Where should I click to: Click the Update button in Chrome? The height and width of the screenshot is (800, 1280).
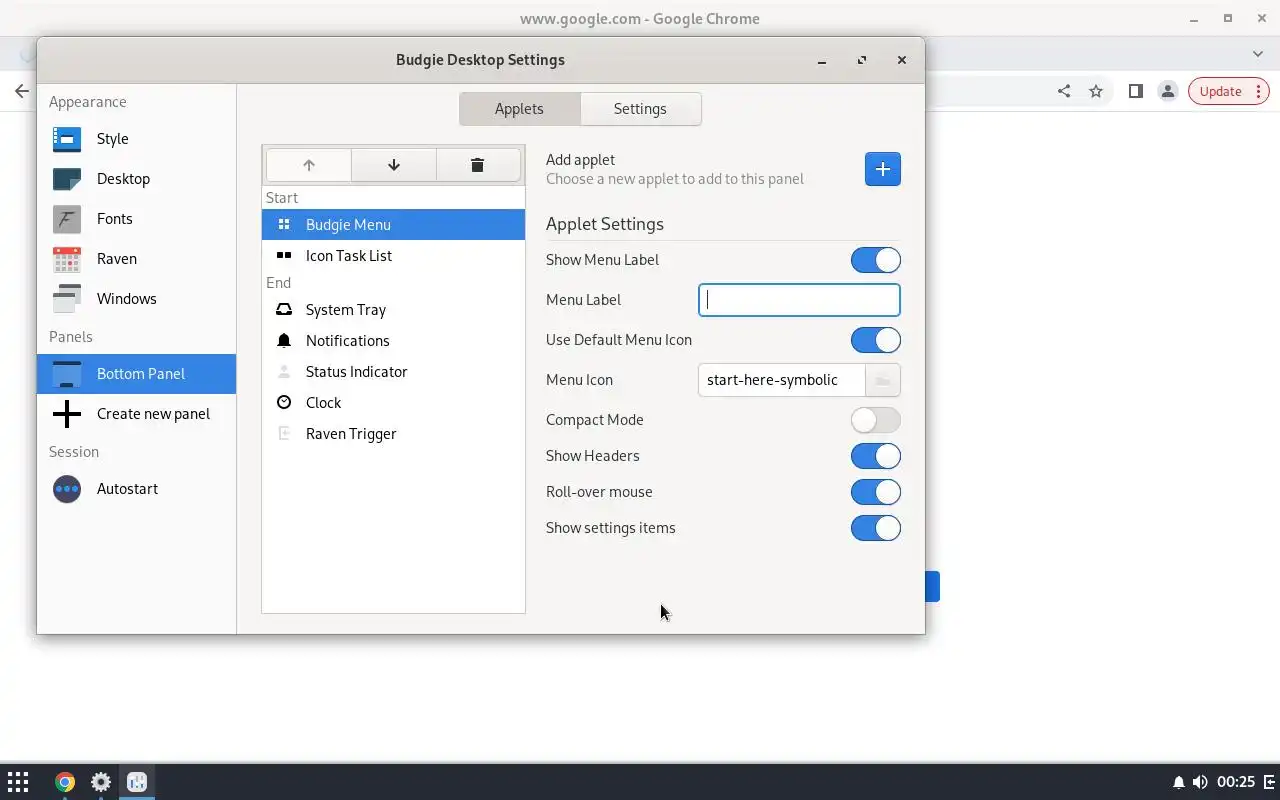[1229, 91]
